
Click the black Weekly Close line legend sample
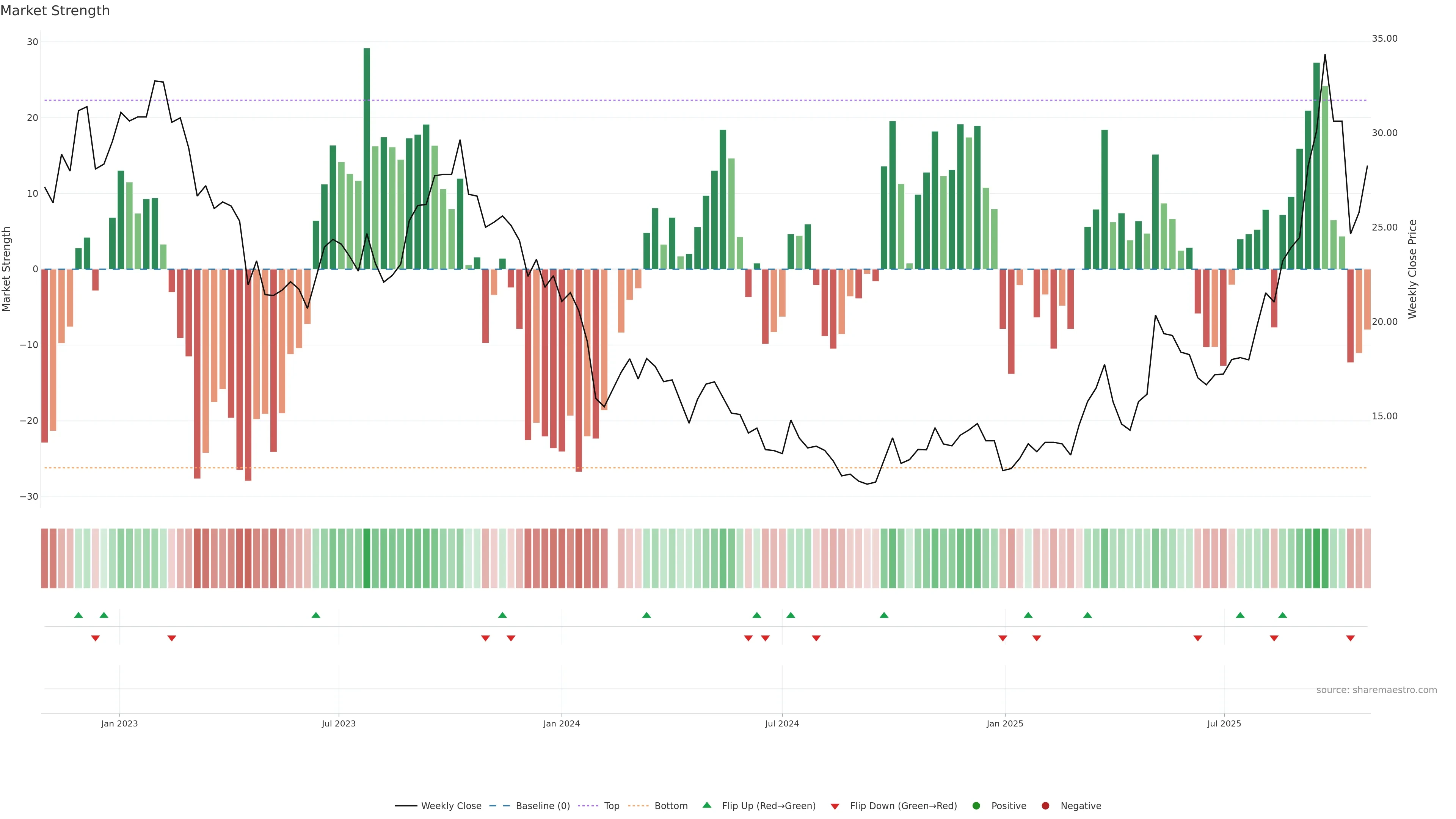coord(406,806)
